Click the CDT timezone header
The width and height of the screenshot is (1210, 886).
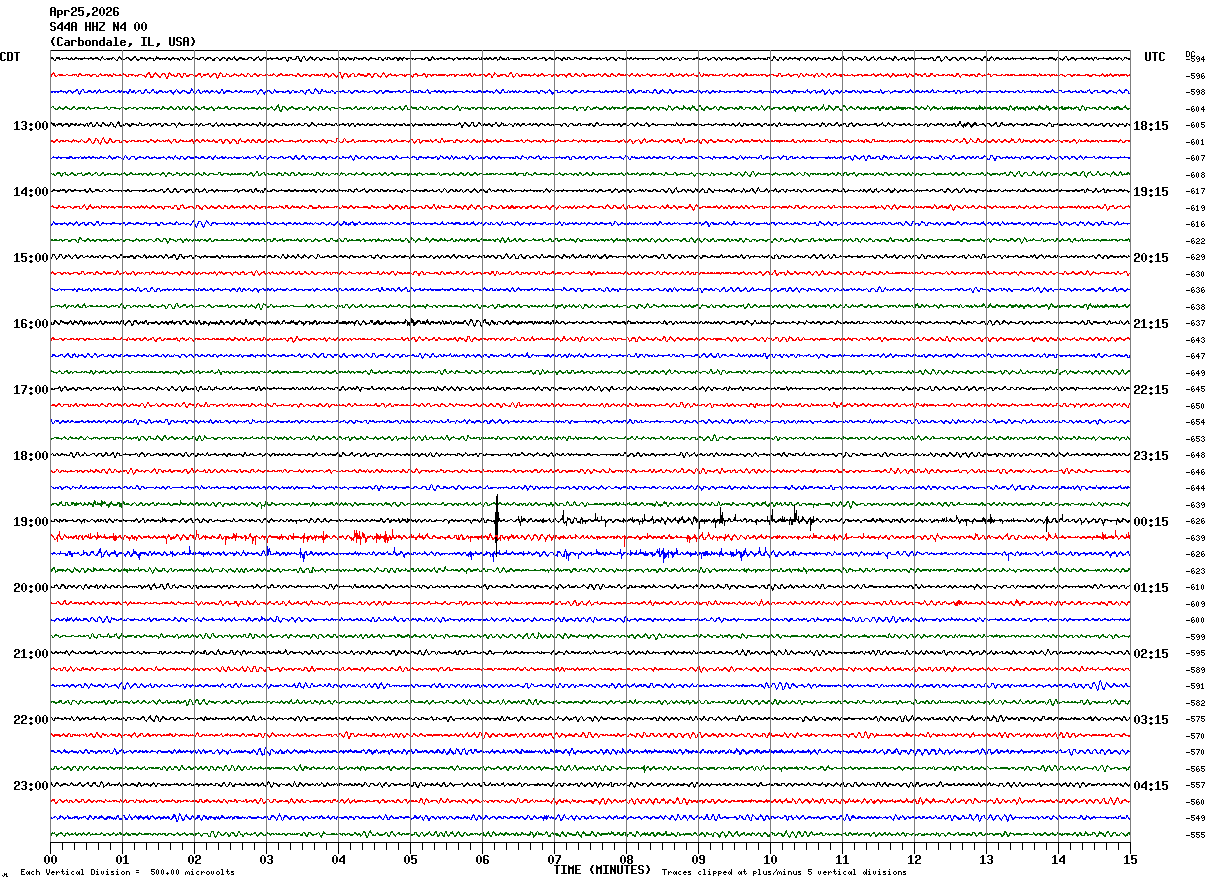10,57
